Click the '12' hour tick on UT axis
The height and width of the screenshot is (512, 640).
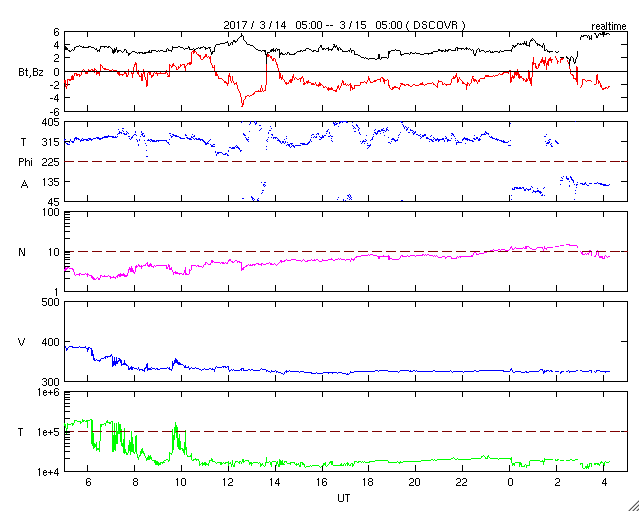(228, 482)
